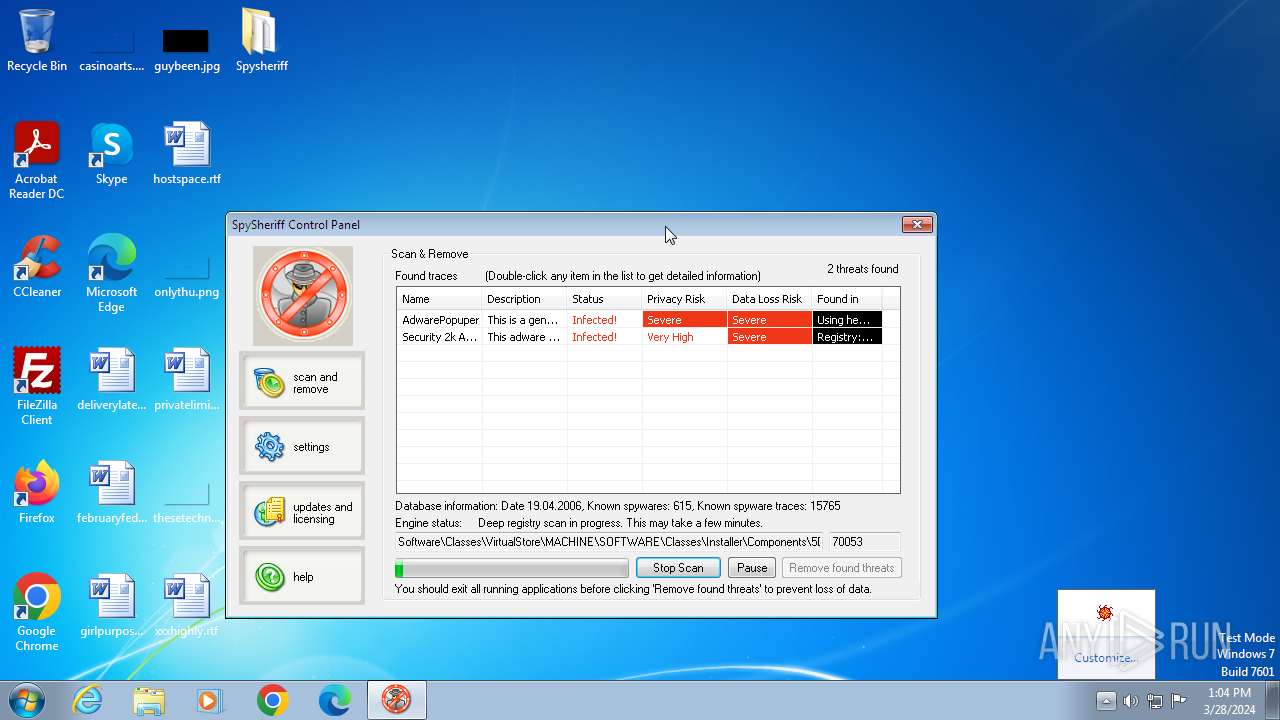The image size is (1280, 720).
Task: Launch Google Chrome desktop shortcut
Action: point(37,612)
